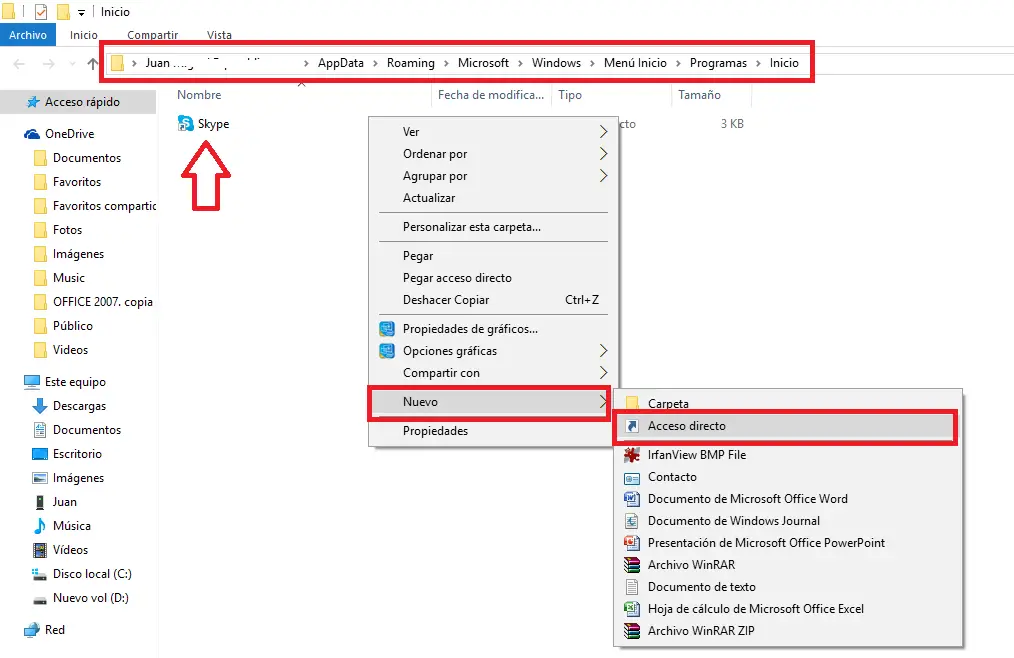Click the Vídeos film icon under Este equipo

[39, 550]
